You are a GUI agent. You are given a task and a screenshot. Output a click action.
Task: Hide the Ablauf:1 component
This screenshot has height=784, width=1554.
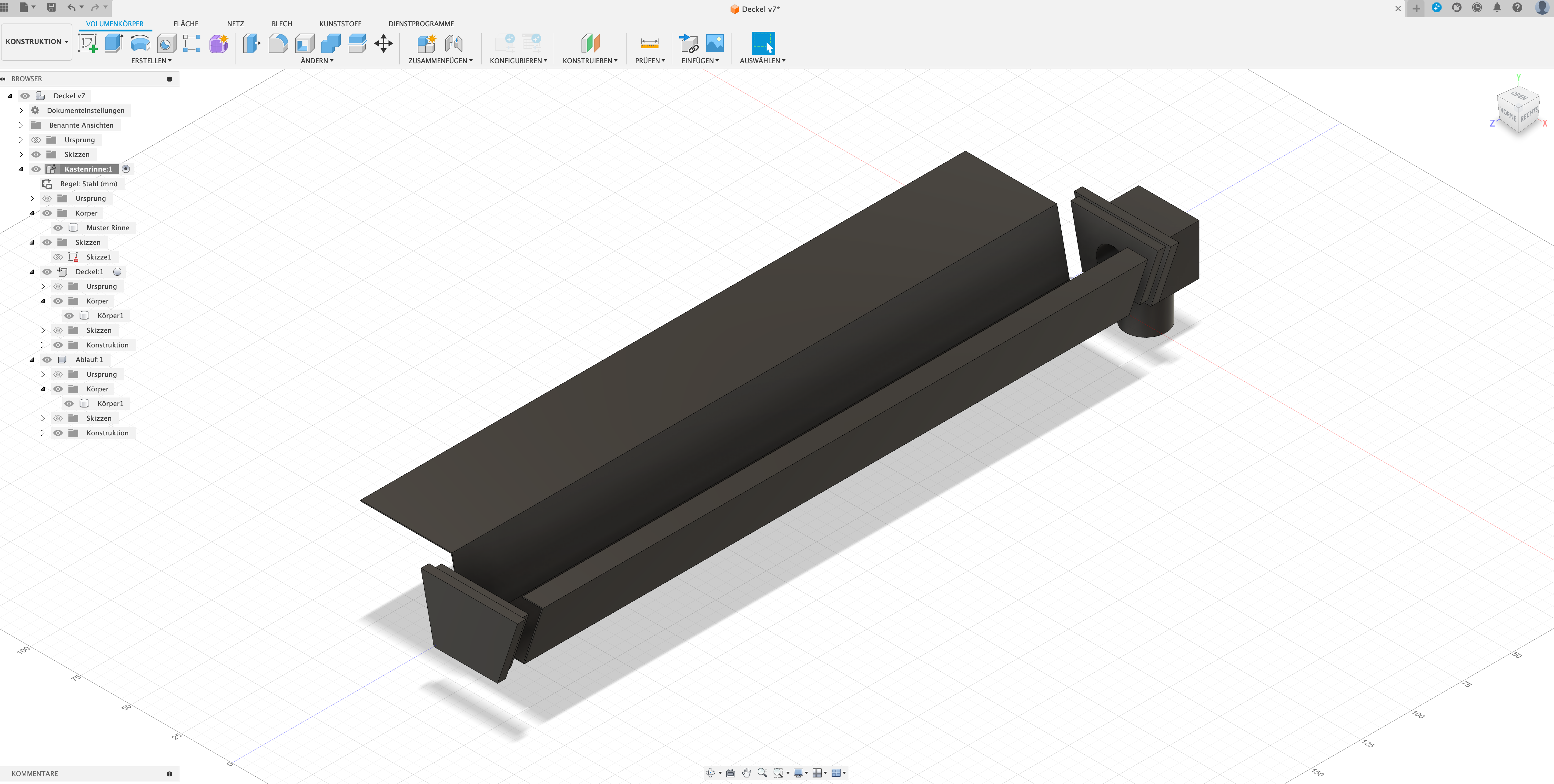pos(47,359)
